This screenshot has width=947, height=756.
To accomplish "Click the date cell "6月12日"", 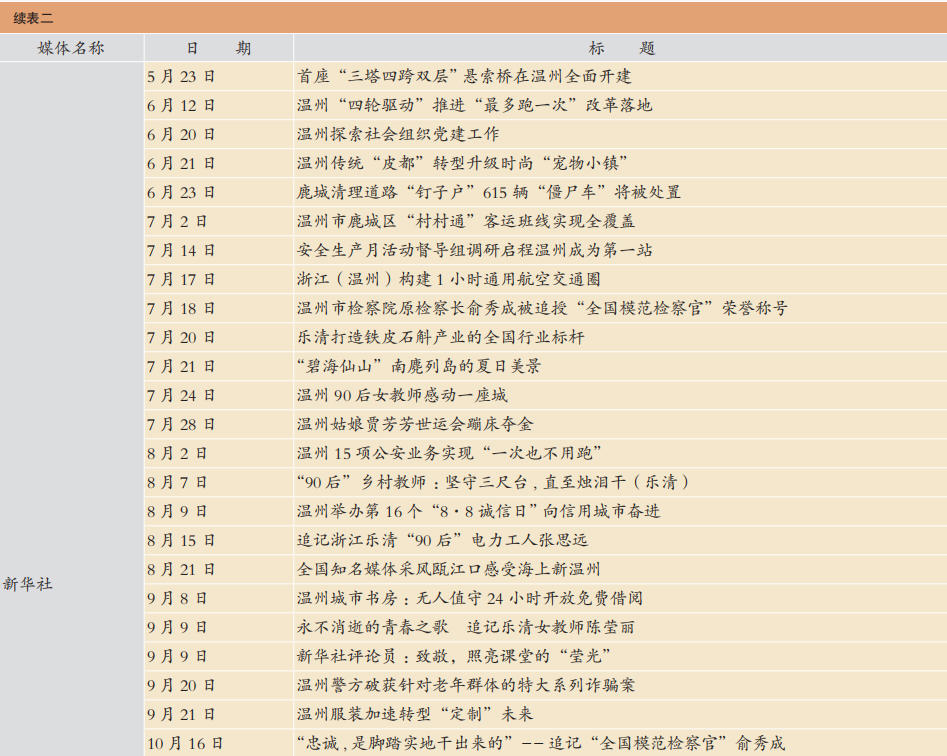I will pos(181,106).
